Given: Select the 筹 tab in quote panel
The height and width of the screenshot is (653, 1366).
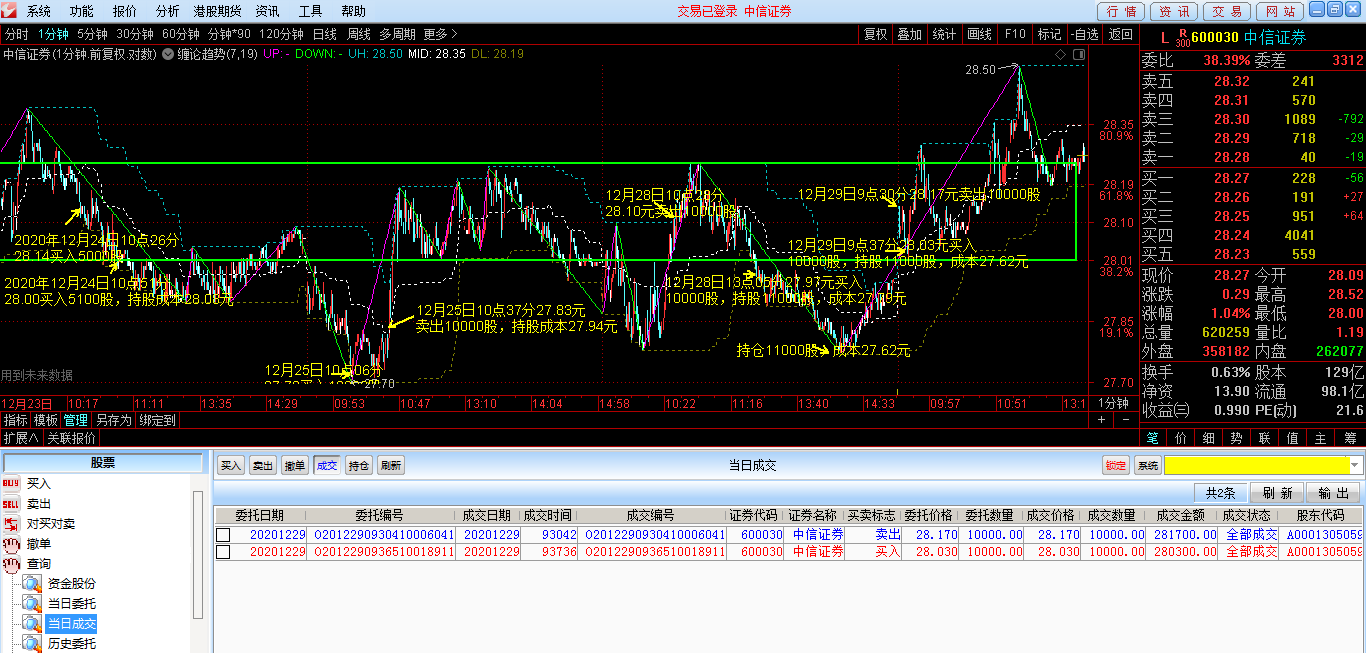Looking at the screenshot, I should (1350, 438).
